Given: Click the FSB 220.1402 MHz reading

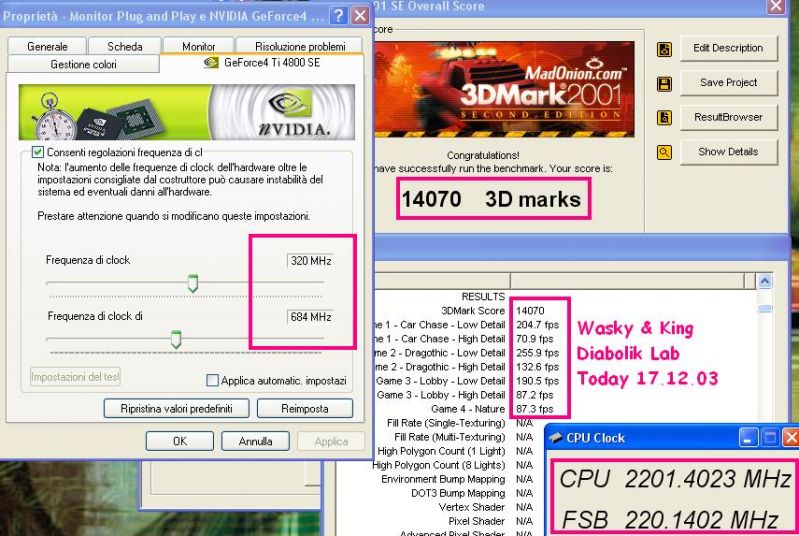Looking at the screenshot, I should click(670, 520).
